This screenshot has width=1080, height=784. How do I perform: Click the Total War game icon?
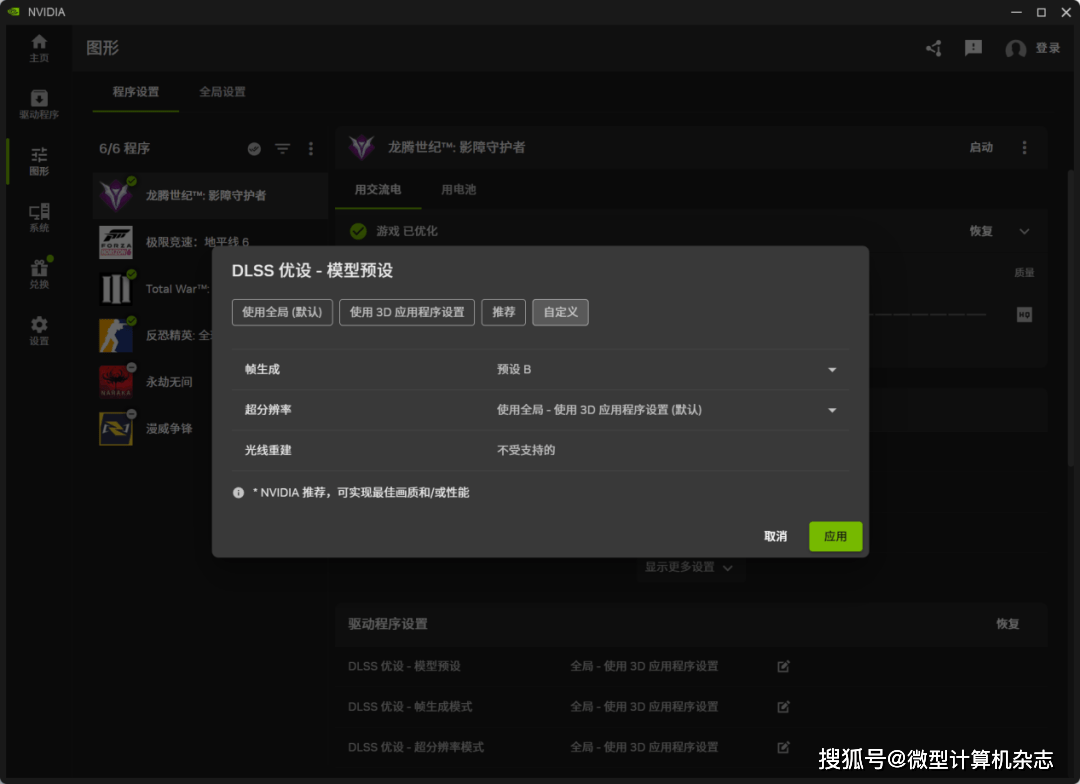tap(116, 289)
